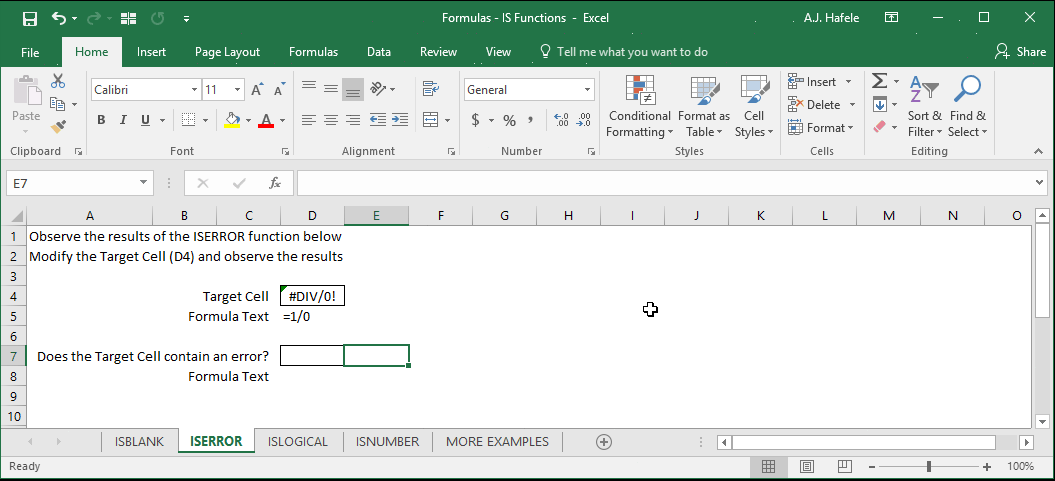Cut the selection with the scissors icon
Image resolution: width=1055 pixels, height=481 pixels.
(x=59, y=81)
